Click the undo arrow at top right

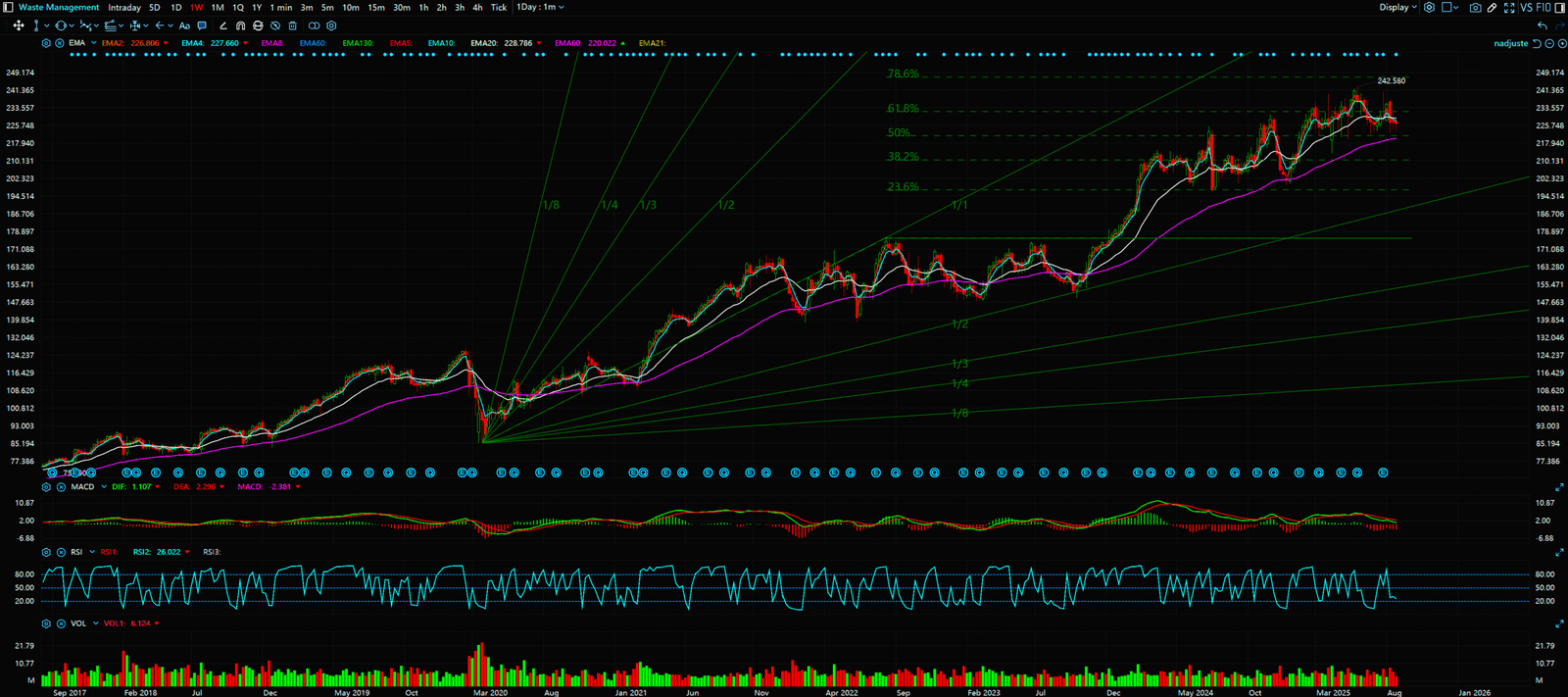[x=1543, y=25]
